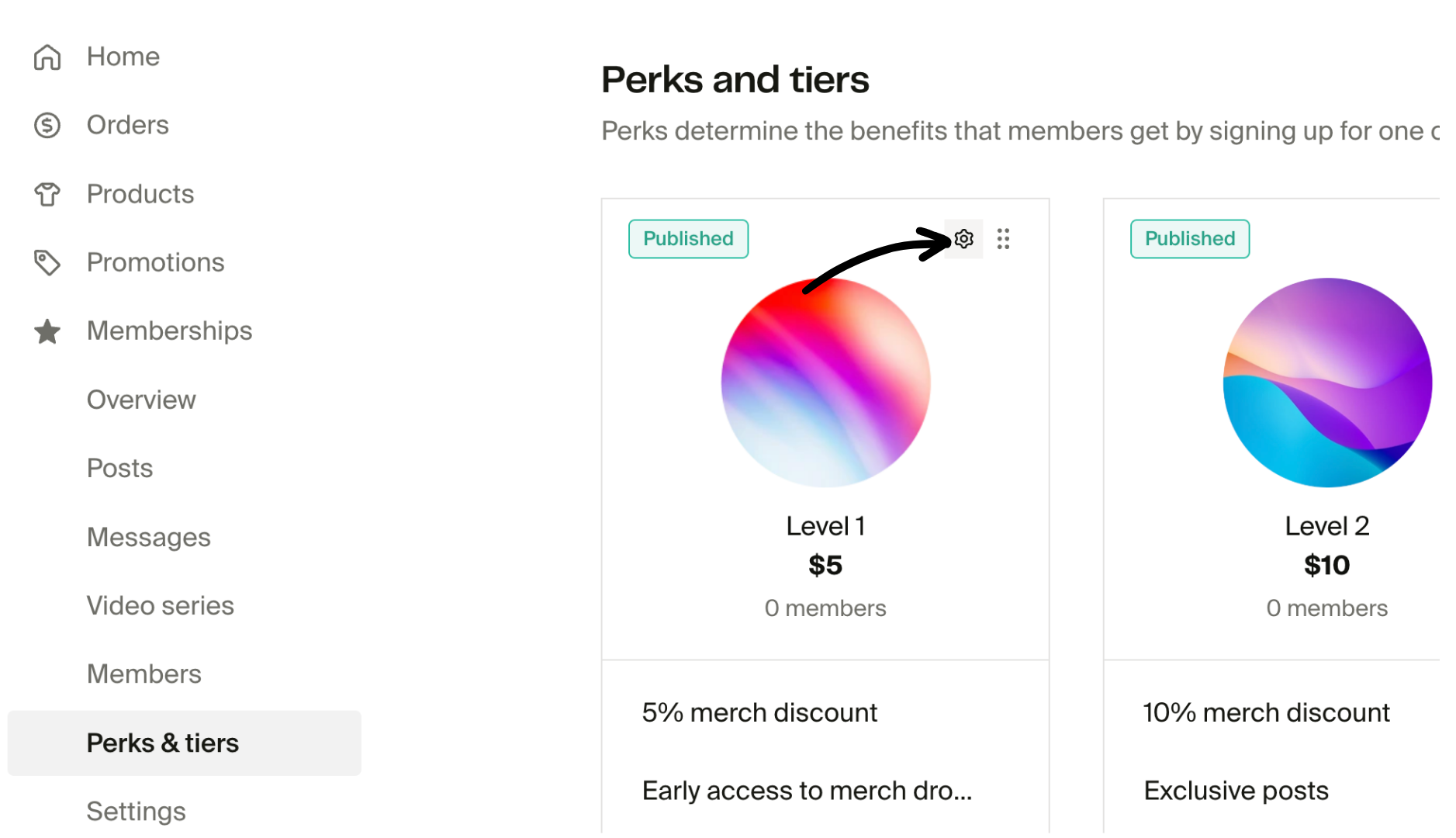Click the Published badge on Level 1 tier
This screenshot has height=838, width=1456.
[688, 239]
